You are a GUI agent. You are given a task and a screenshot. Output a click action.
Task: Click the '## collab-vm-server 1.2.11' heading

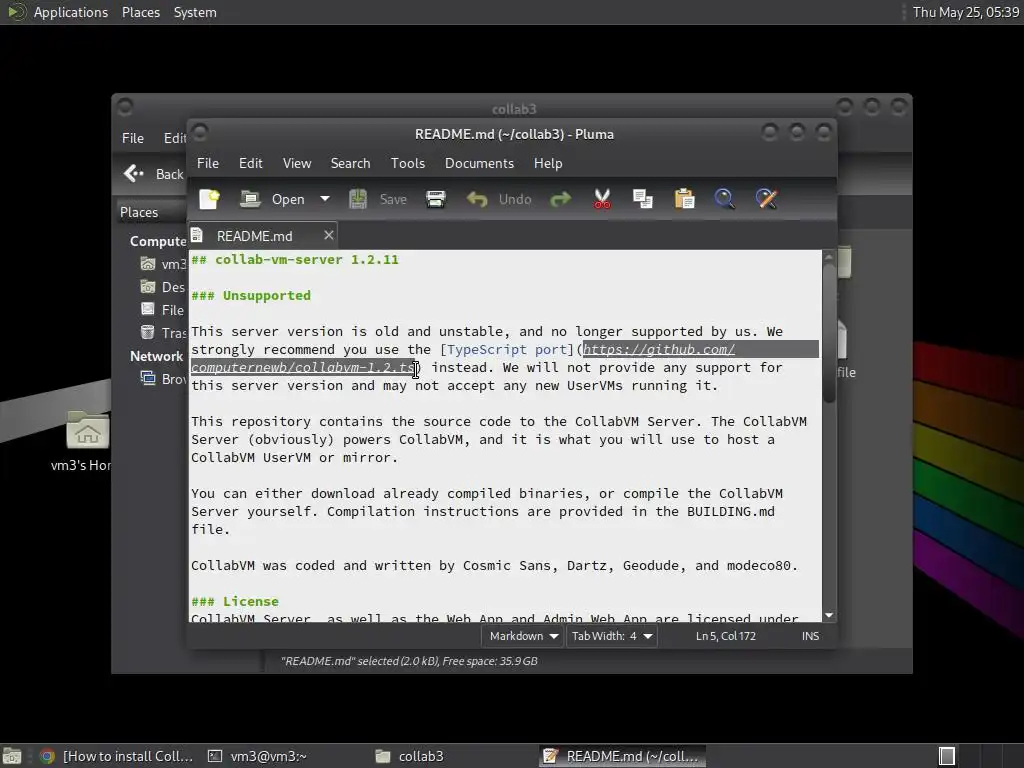click(x=295, y=259)
